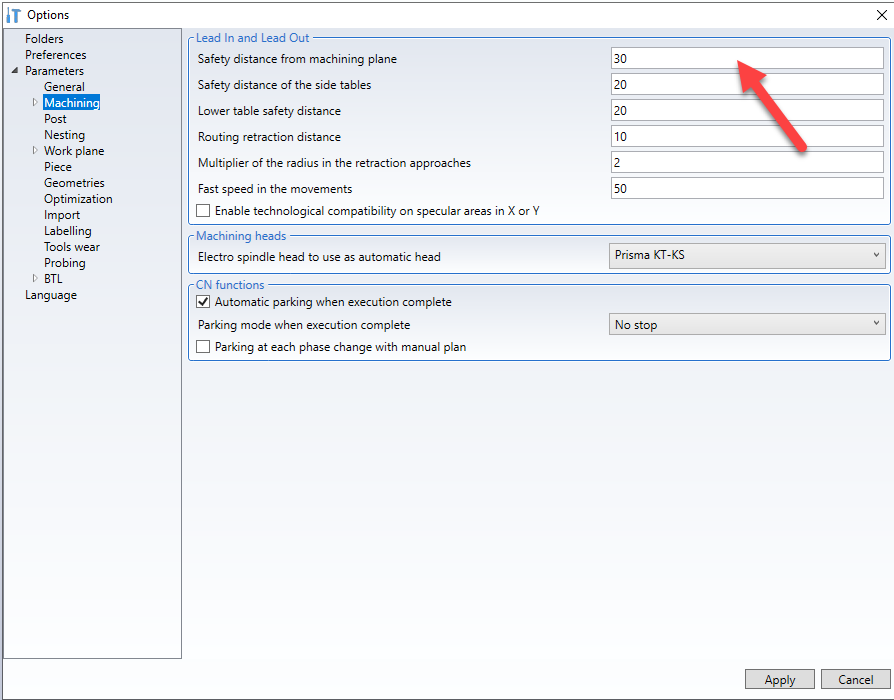
Task: Open the Post parameters page
Action: (55, 119)
